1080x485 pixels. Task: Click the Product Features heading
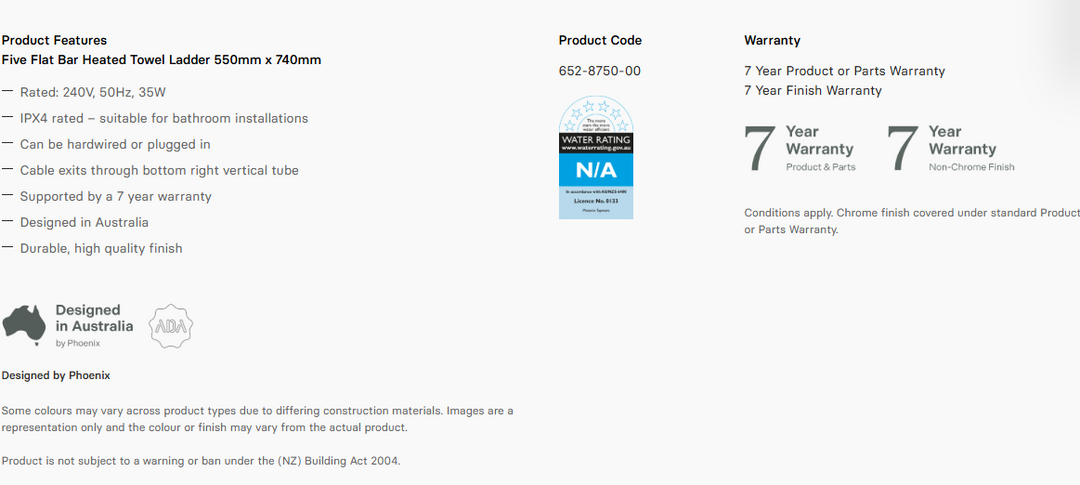[x=54, y=41]
